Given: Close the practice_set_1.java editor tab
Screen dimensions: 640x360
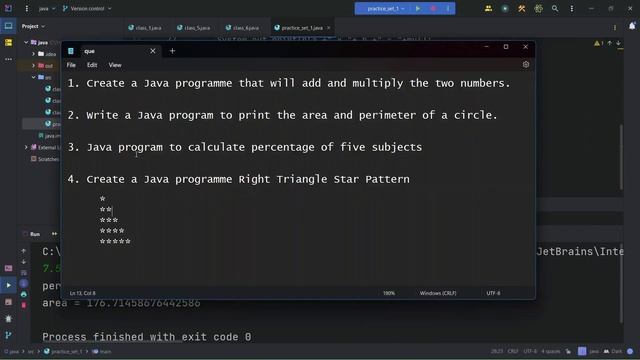Looking at the screenshot, I should (x=329, y=28).
